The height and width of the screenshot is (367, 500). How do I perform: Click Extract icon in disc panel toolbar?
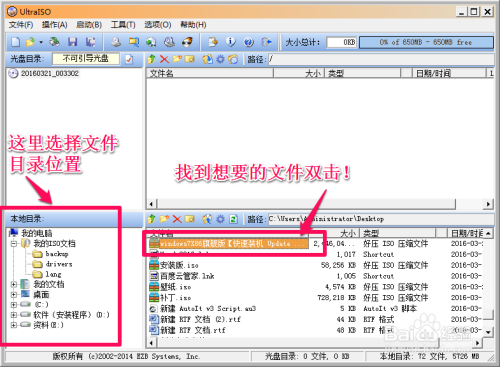pyautogui.click(x=207, y=59)
